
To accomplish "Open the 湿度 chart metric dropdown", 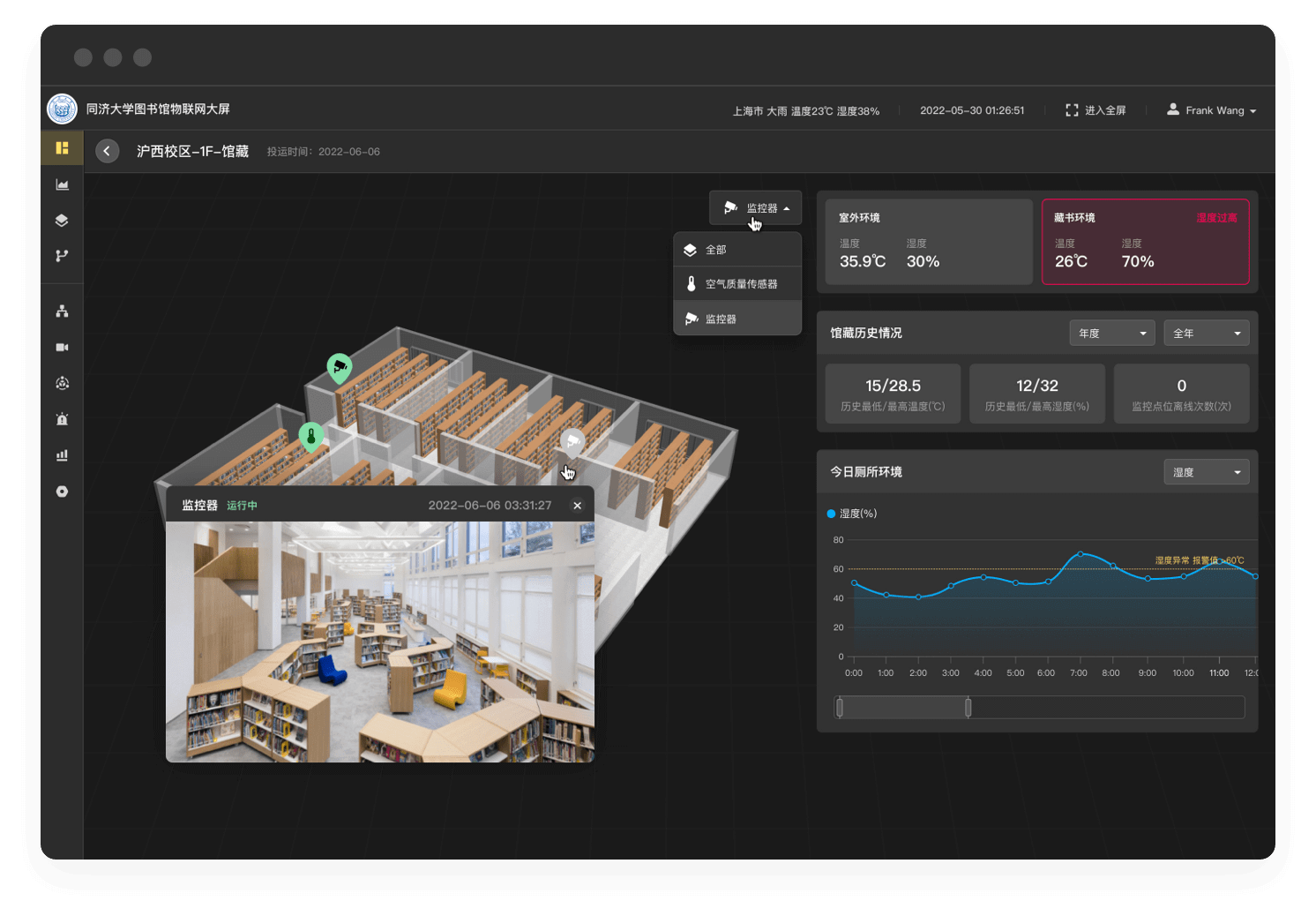I will (x=1206, y=472).
